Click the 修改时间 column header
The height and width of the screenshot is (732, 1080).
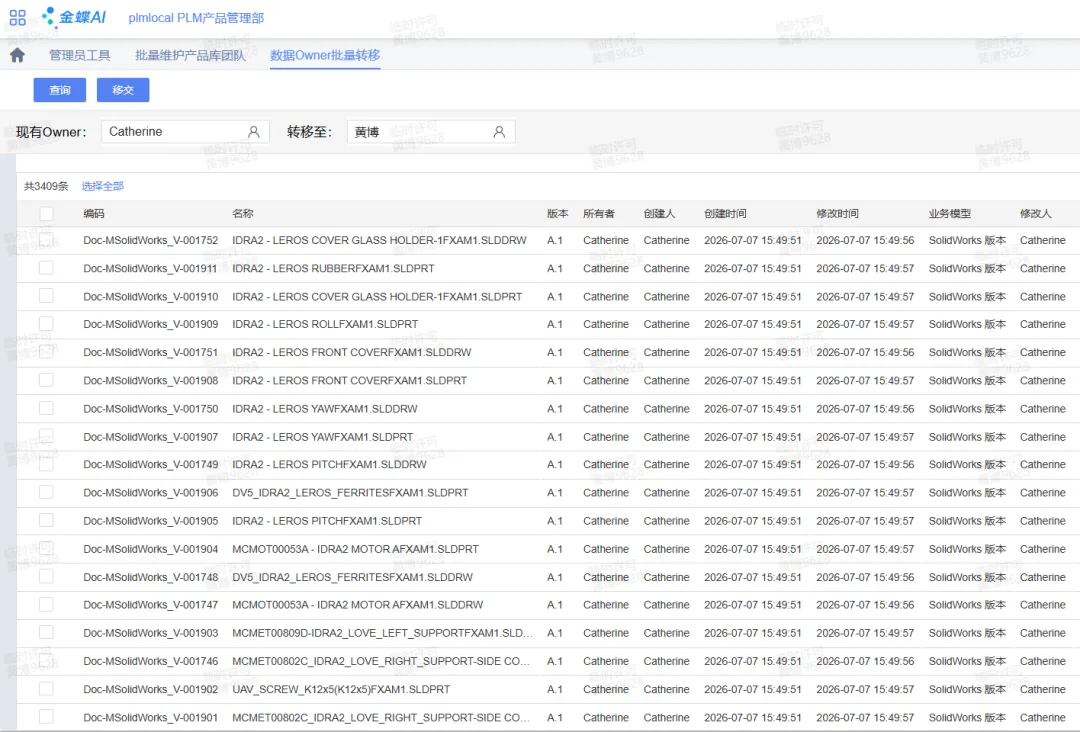tap(838, 213)
